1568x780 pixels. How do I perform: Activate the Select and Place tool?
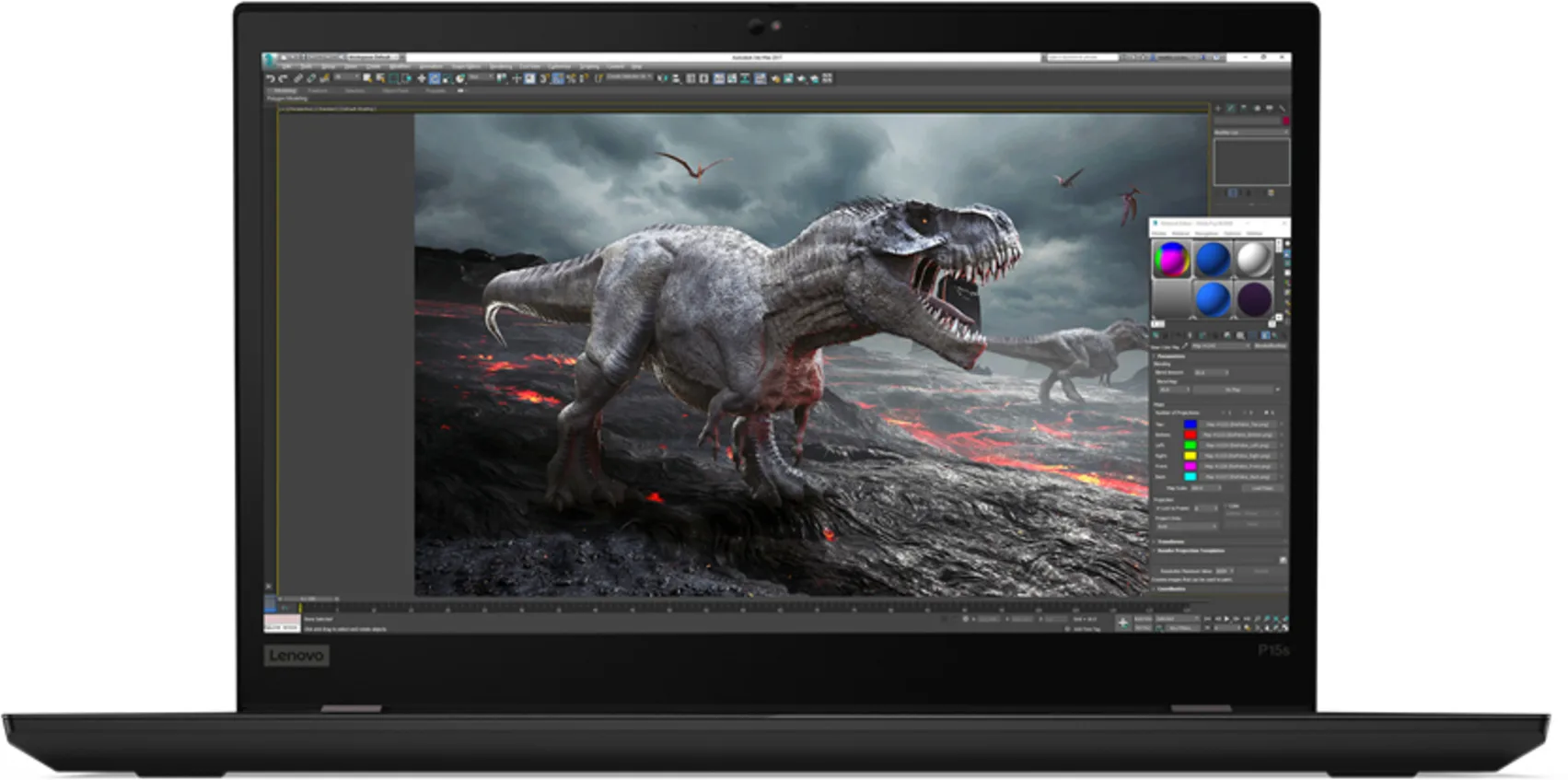[460, 78]
